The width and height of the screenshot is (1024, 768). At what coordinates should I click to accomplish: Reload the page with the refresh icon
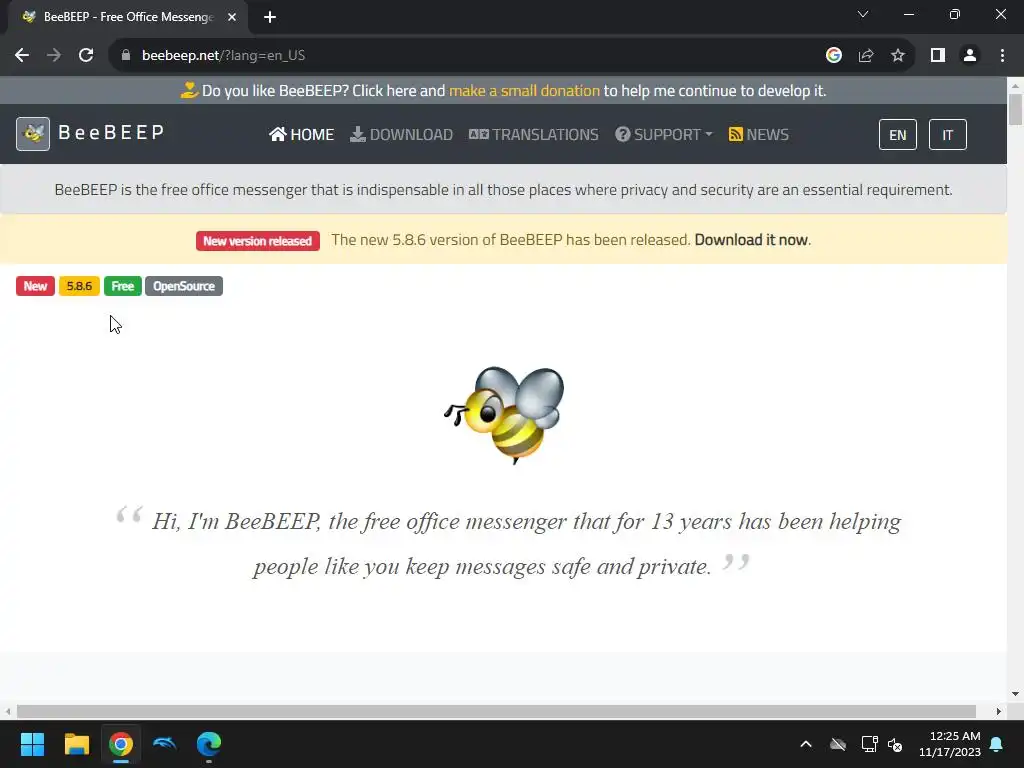coord(86,56)
